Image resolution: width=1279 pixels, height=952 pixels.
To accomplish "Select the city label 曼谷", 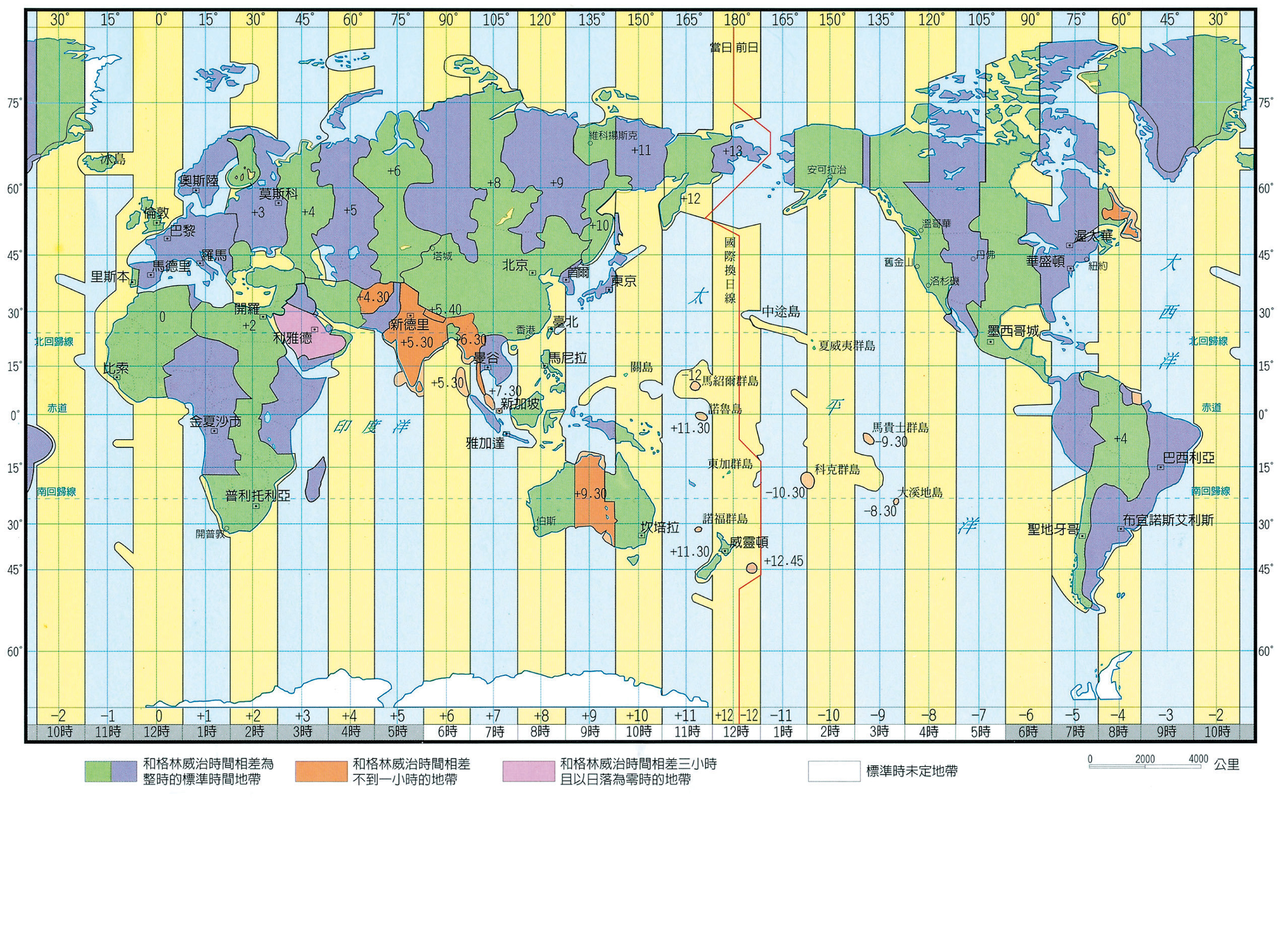I will [x=486, y=358].
